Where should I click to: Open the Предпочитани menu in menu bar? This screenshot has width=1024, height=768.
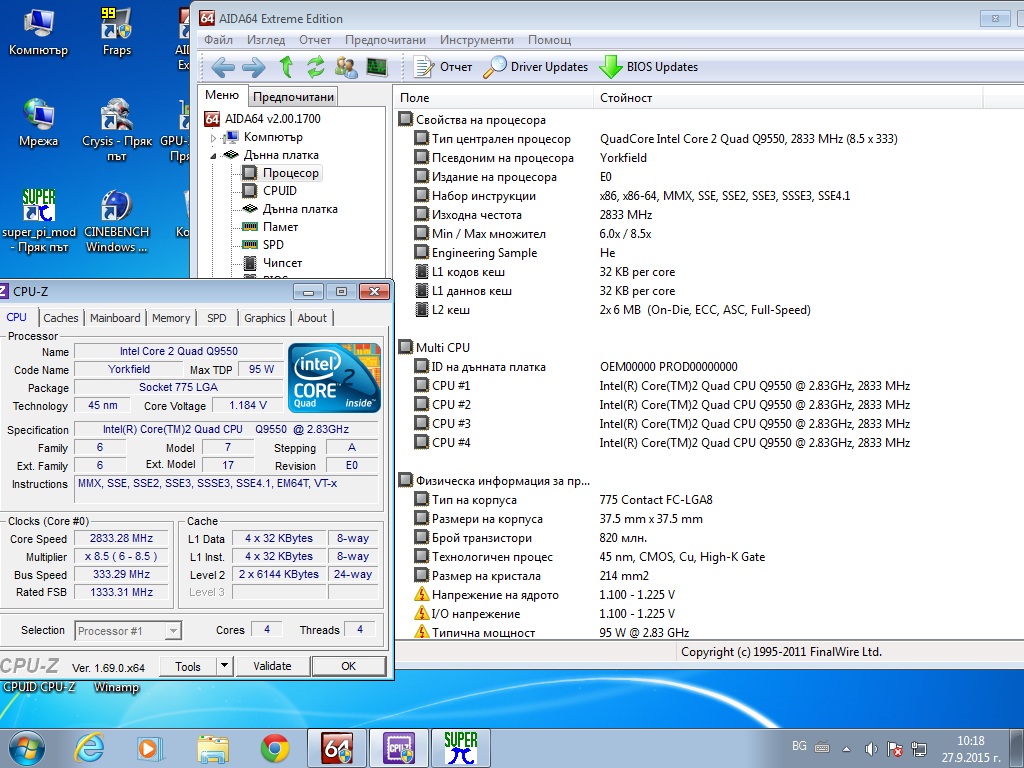[385, 40]
